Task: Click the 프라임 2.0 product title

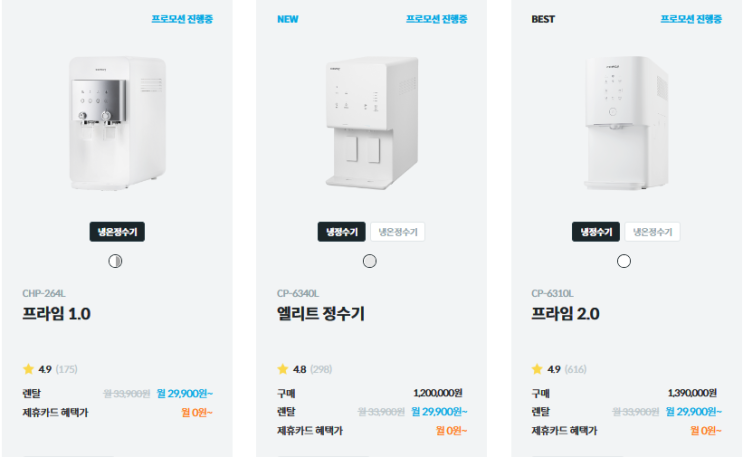Action: click(x=565, y=314)
